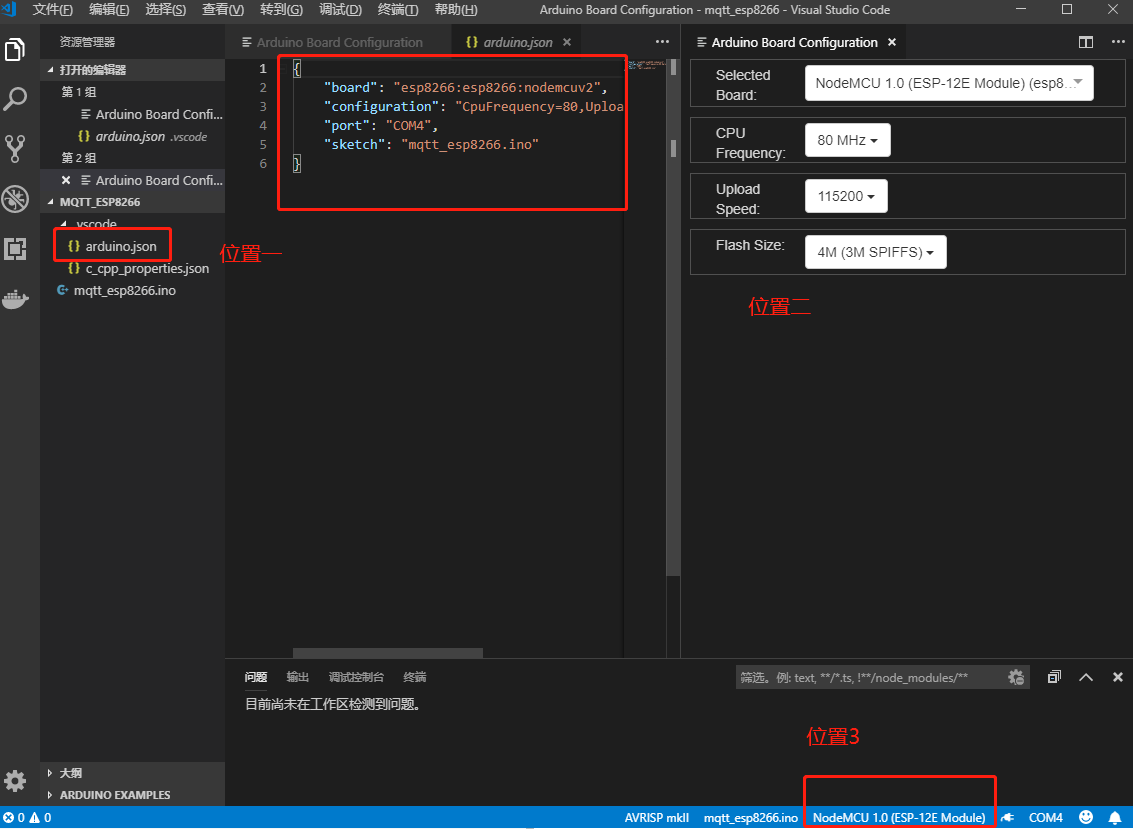1133x829 pixels.
Task: Open the 帮助(H) menu
Action: [x=456, y=10]
